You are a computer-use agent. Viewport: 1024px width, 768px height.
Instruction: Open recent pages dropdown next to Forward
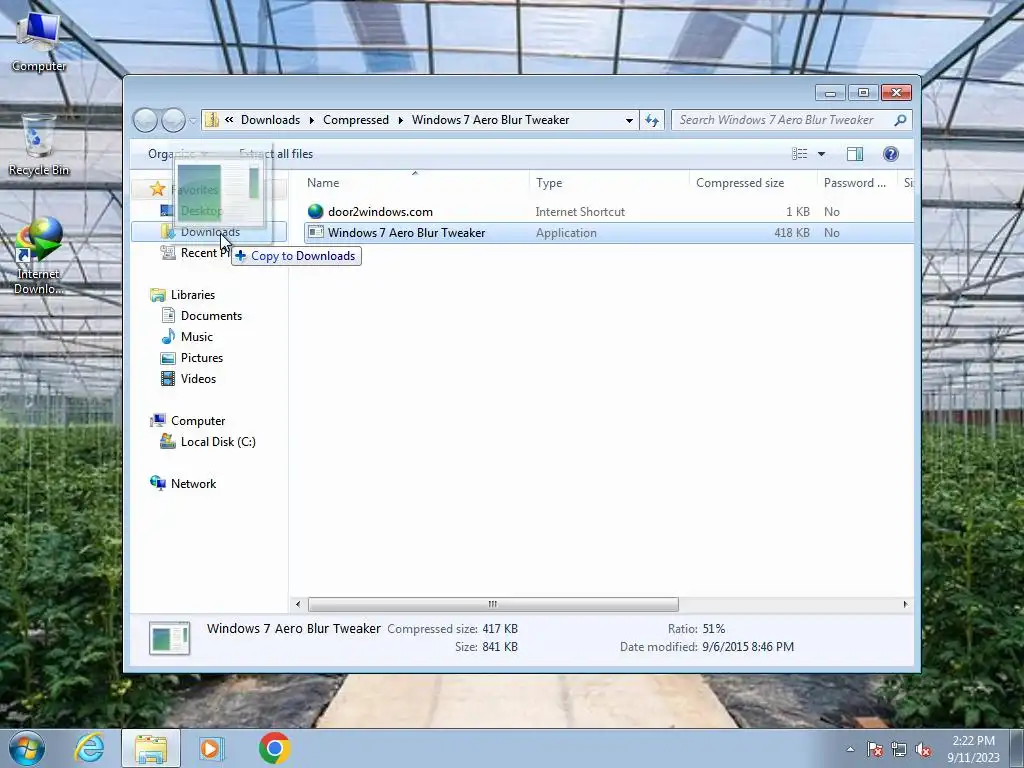193,120
